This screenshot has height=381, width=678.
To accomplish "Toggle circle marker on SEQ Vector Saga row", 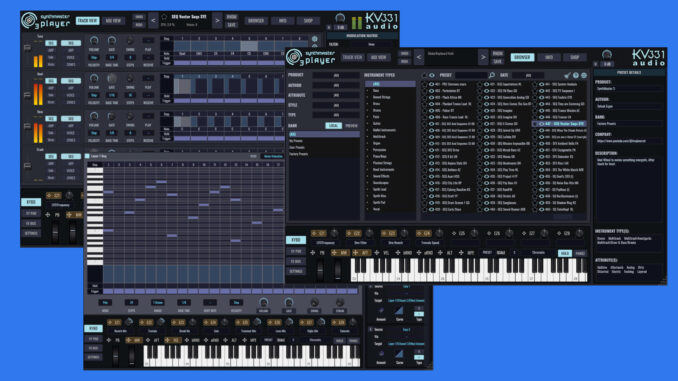I will 535,124.
